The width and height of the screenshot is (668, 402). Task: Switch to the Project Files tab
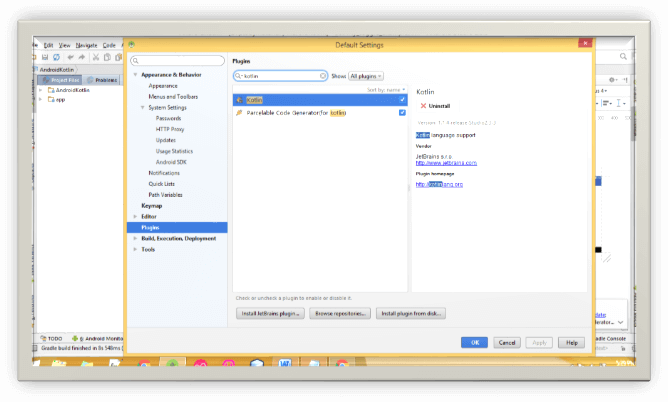pyautogui.click(x=60, y=80)
